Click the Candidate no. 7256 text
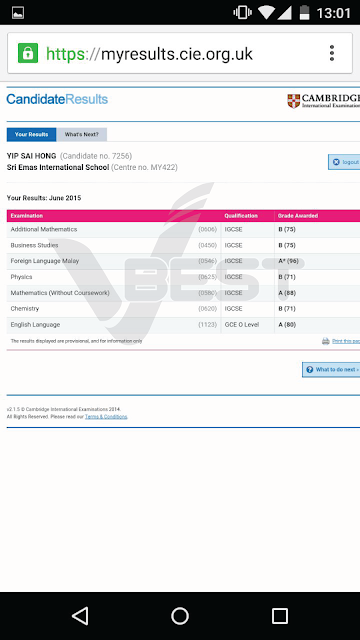 tap(96, 156)
